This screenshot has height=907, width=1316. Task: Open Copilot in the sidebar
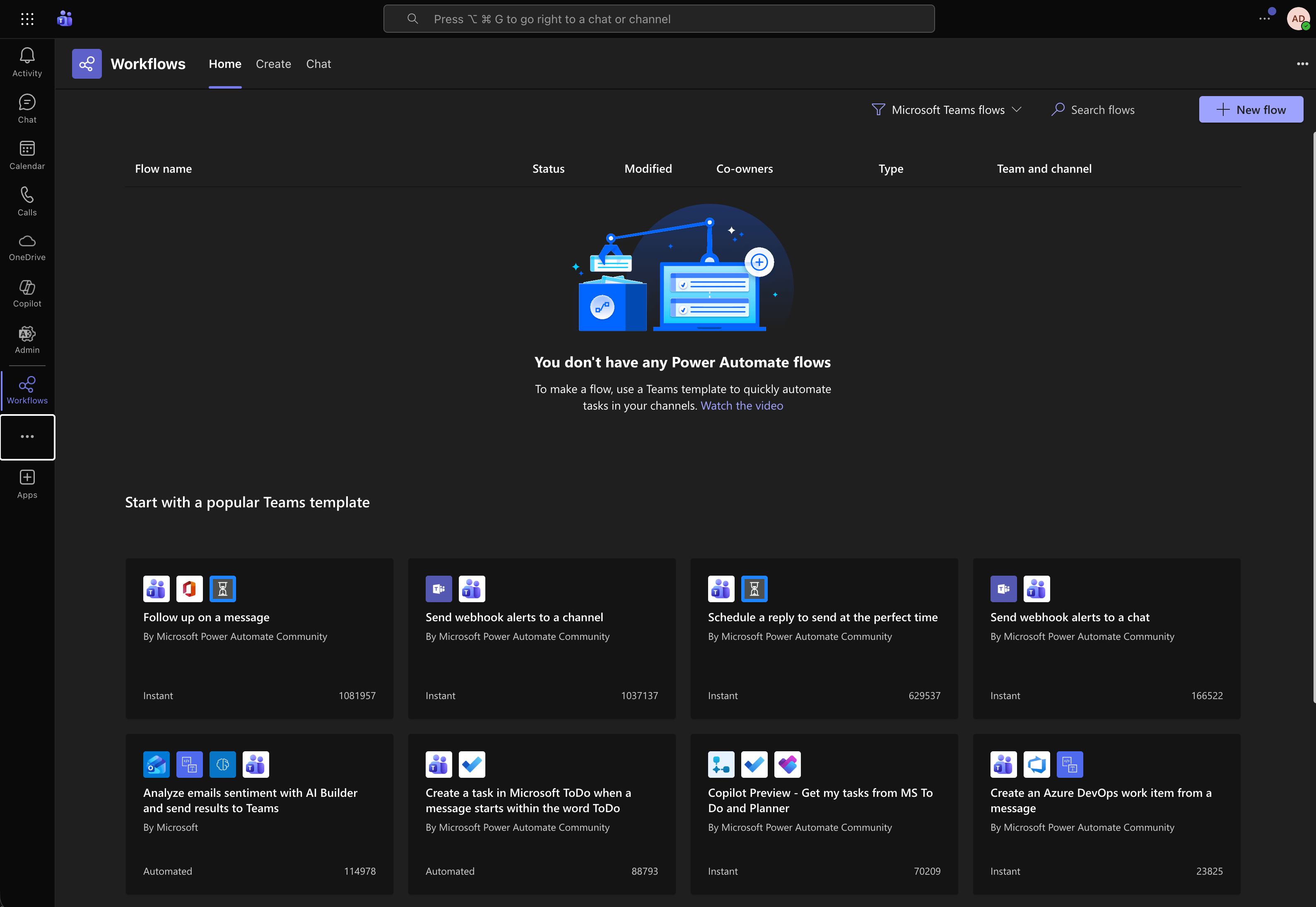(x=27, y=293)
